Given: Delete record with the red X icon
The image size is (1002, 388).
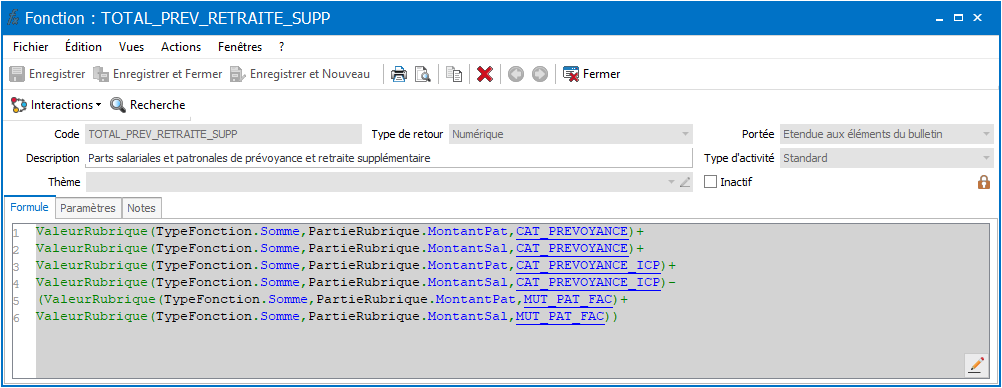Looking at the screenshot, I should (485, 74).
